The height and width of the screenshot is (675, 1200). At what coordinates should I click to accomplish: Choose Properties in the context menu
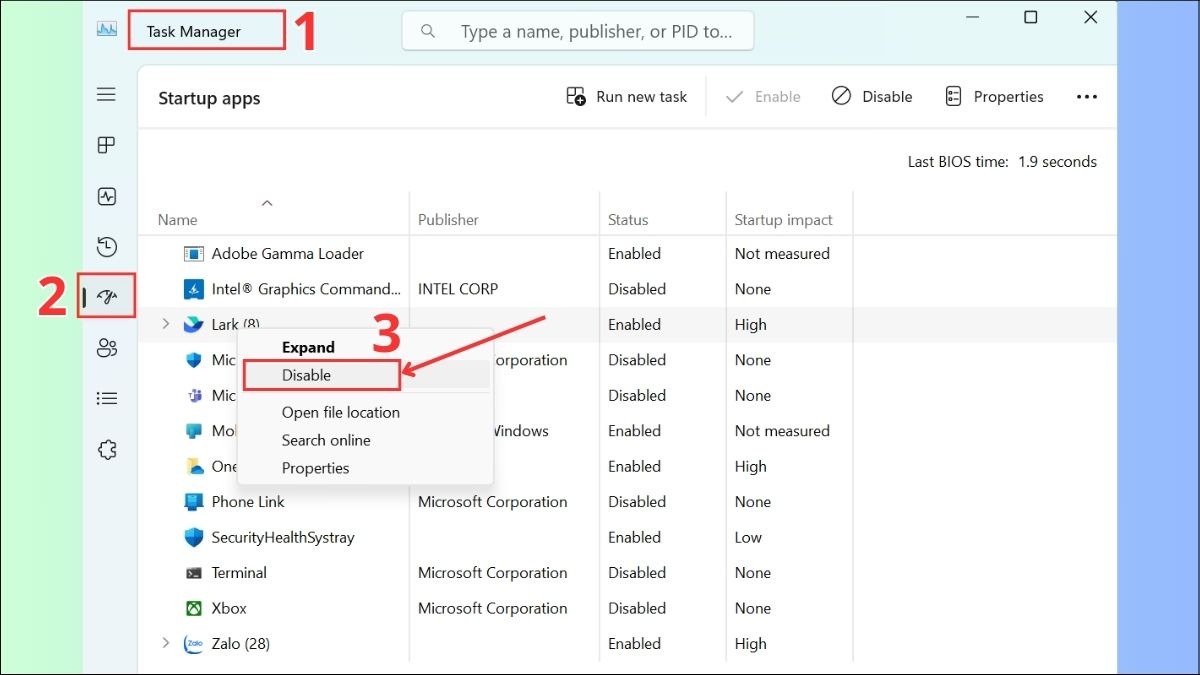[x=316, y=468]
